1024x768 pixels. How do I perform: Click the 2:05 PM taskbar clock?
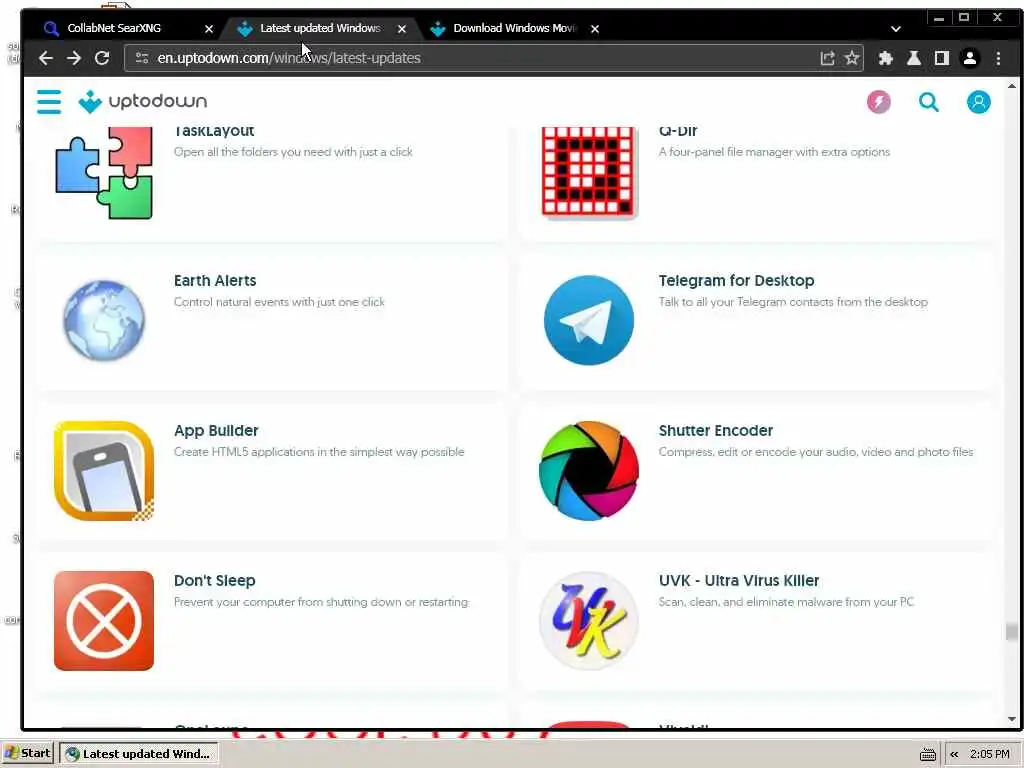[989, 754]
